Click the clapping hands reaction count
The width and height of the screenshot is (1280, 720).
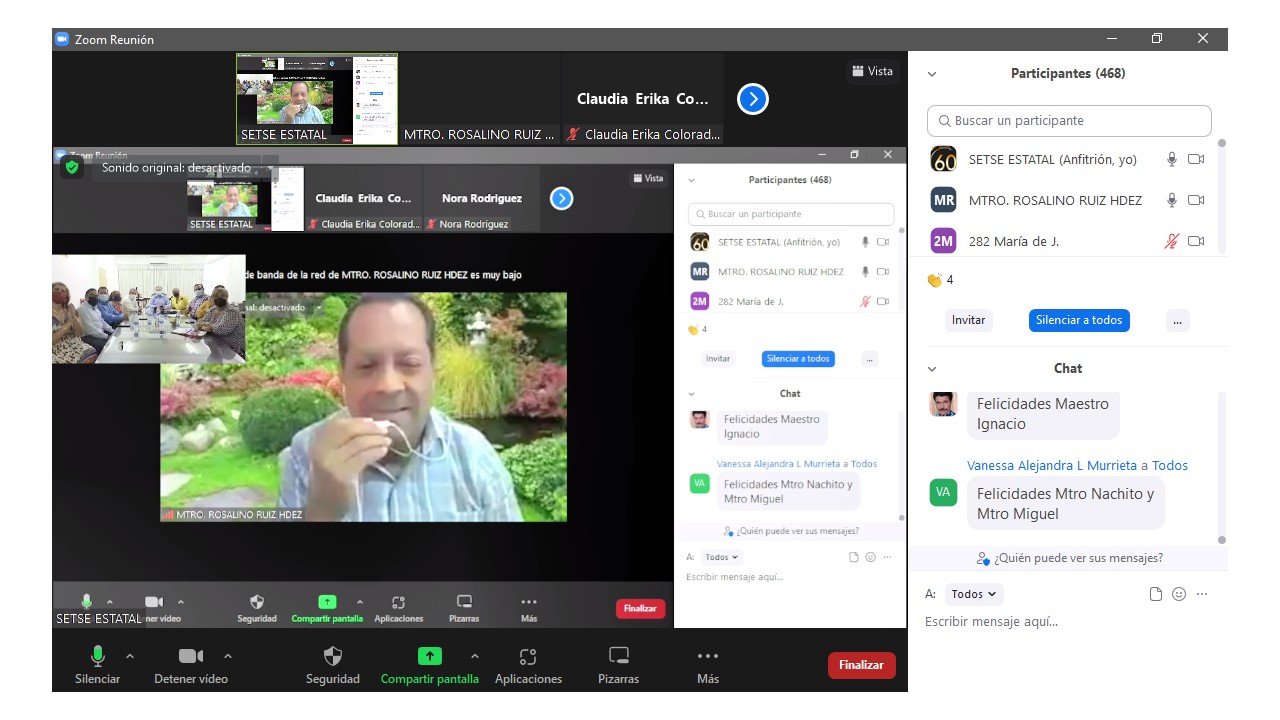tap(940, 280)
